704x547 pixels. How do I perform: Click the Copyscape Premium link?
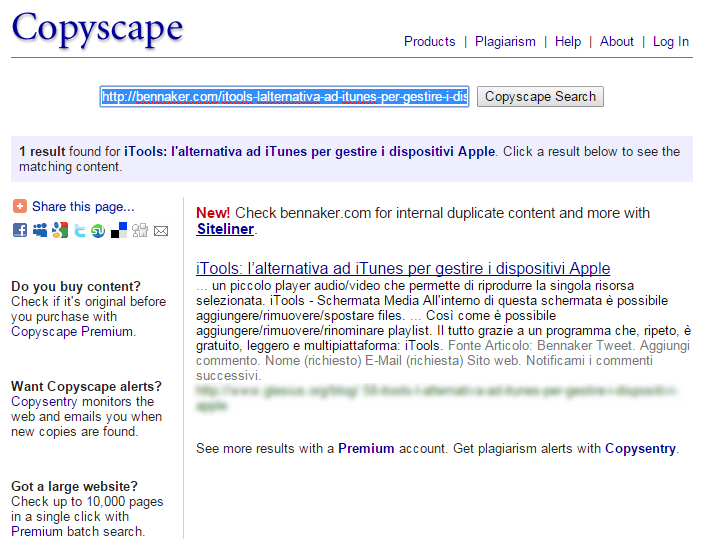click(x=72, y=331)
